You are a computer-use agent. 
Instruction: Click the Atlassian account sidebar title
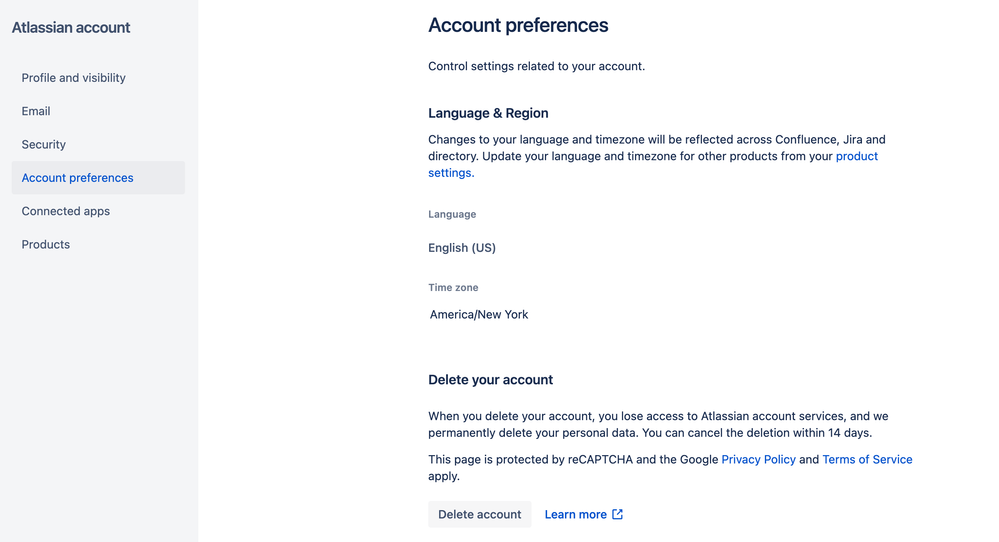pyautogui.click(x=71, y=27)
